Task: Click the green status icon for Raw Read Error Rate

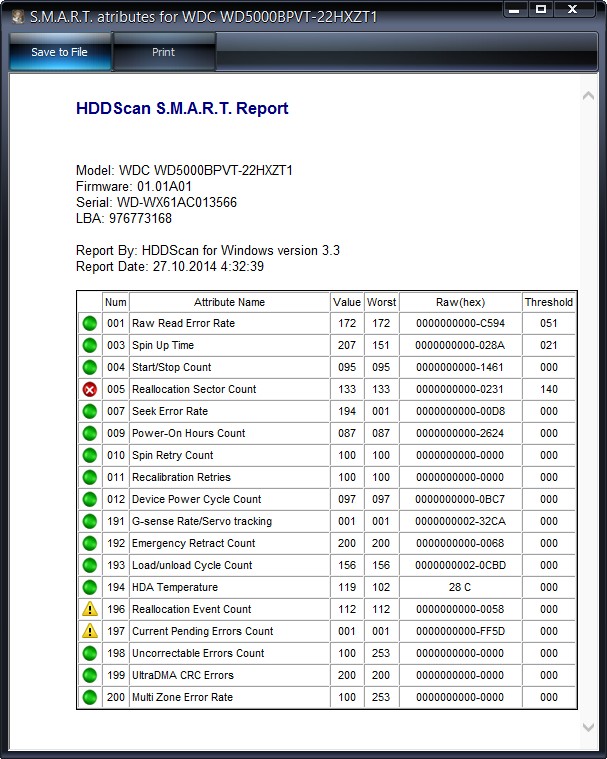Action: [90, 323]
